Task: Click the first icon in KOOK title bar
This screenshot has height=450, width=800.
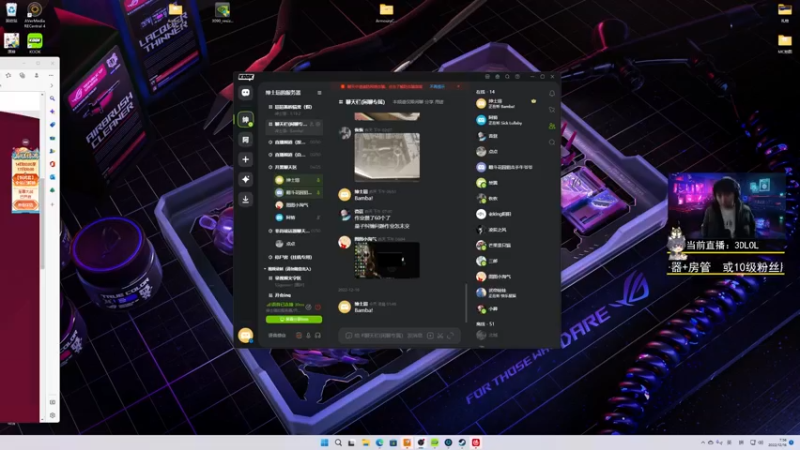Action: coord(487,77)
